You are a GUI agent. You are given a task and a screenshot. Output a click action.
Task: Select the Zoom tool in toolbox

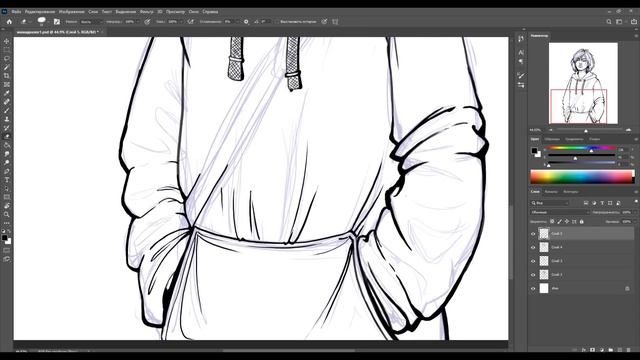7,214
